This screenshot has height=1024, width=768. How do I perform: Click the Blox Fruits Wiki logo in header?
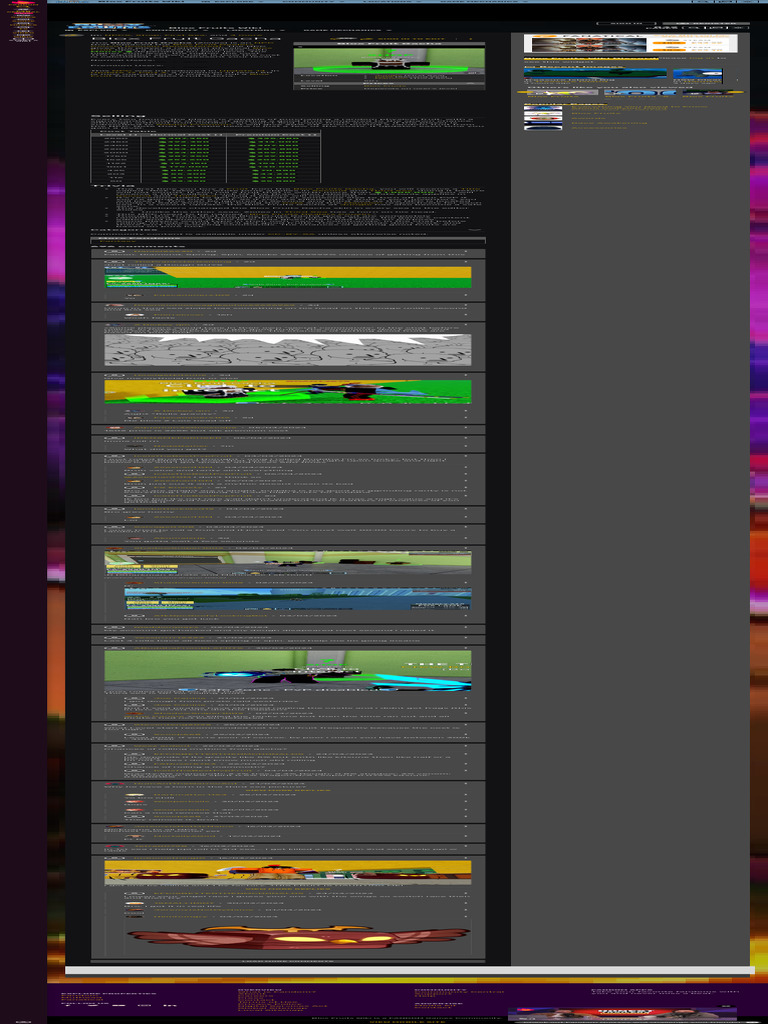(x=110, y=27)
